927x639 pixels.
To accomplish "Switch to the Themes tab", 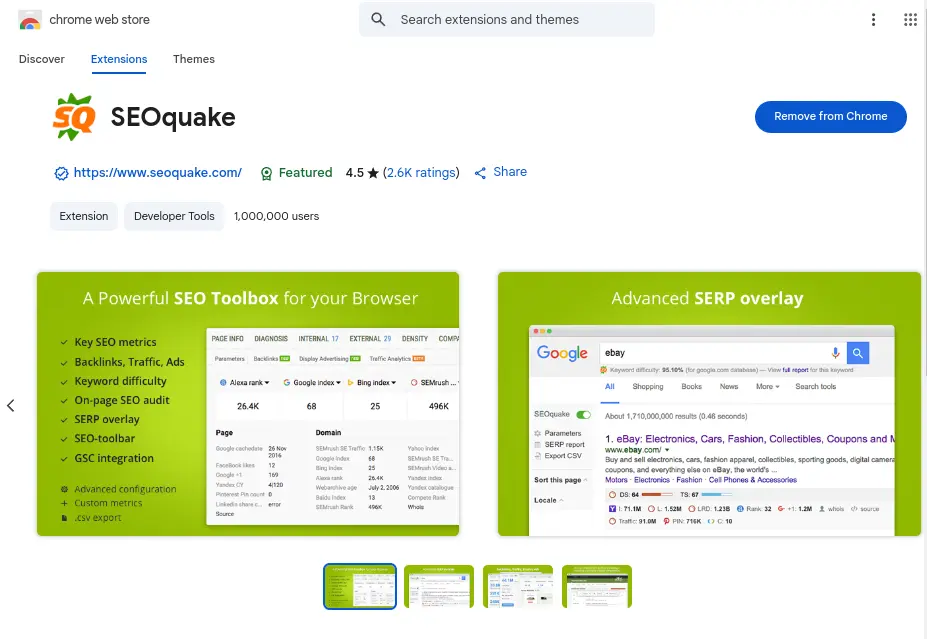I will coord(194,59).
